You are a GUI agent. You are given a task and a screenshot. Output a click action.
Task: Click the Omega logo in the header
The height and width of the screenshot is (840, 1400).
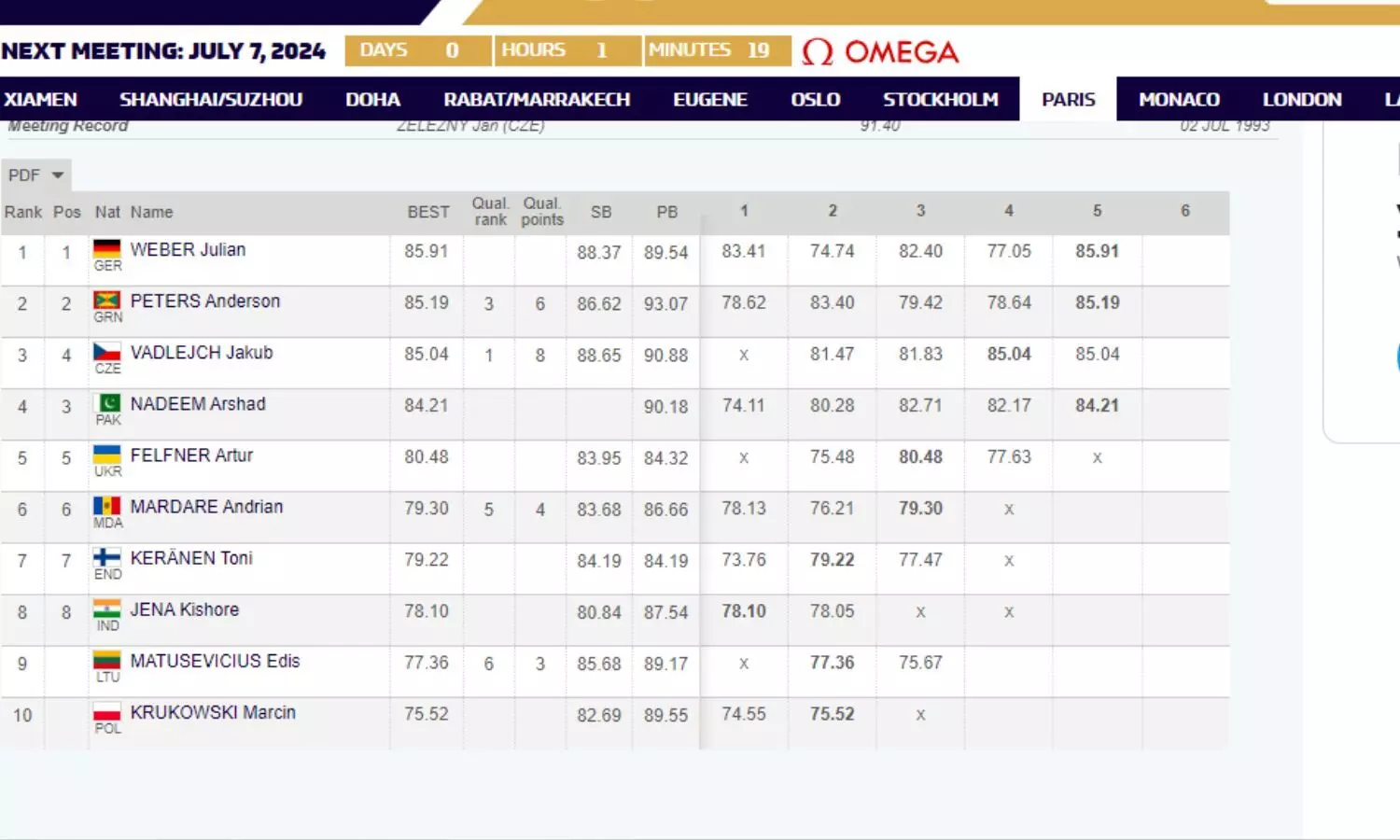pyautogui.click(x=880, y=51)
